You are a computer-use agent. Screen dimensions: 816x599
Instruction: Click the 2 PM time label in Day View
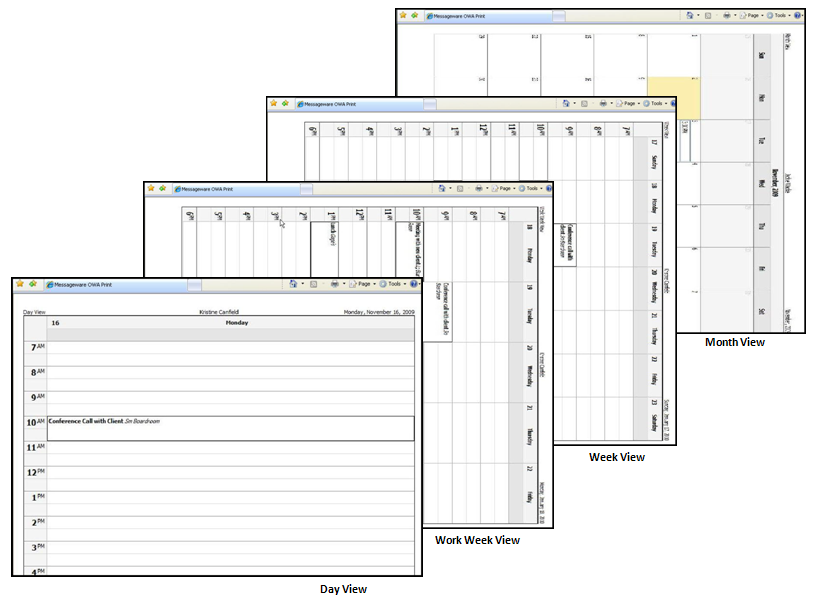(37, 522)
